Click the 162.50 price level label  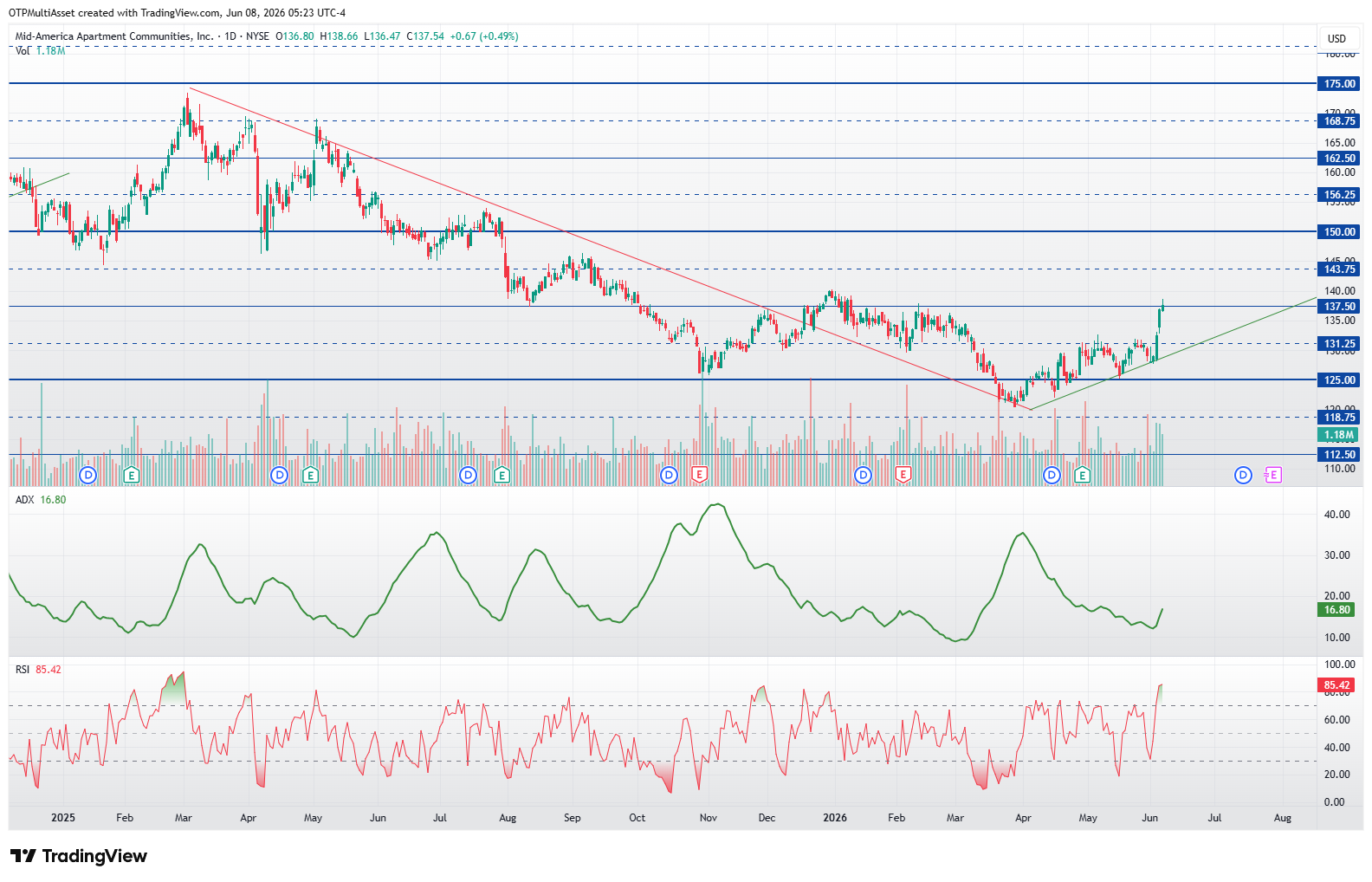pos(1339,159)
